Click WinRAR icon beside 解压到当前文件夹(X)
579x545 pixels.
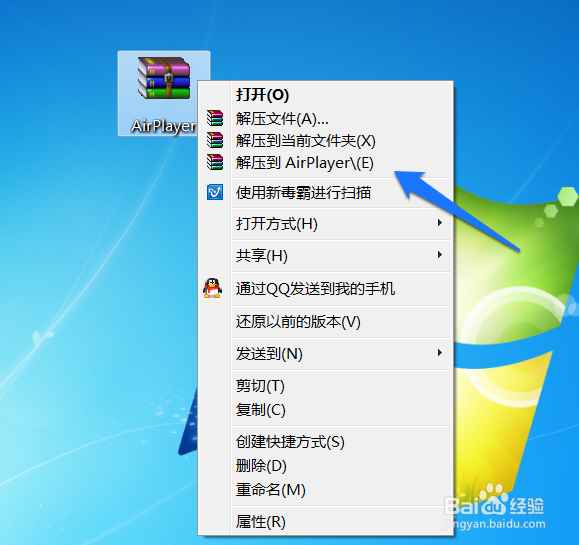[215, 140]
